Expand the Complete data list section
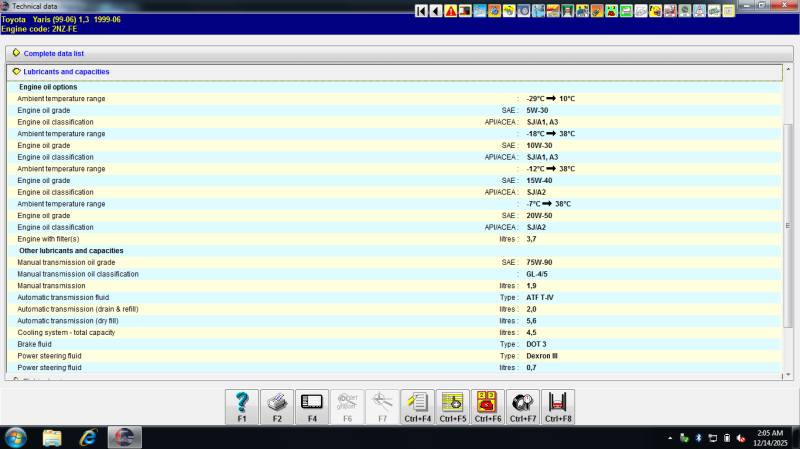The height and width of the screenshot is (449, 800). point(16,53)
